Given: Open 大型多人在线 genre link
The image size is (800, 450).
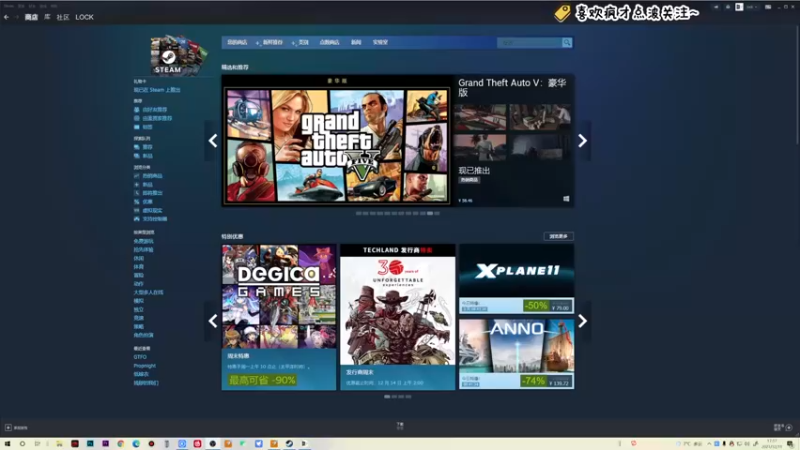Looking at the screenshot, I should [148, 292].
